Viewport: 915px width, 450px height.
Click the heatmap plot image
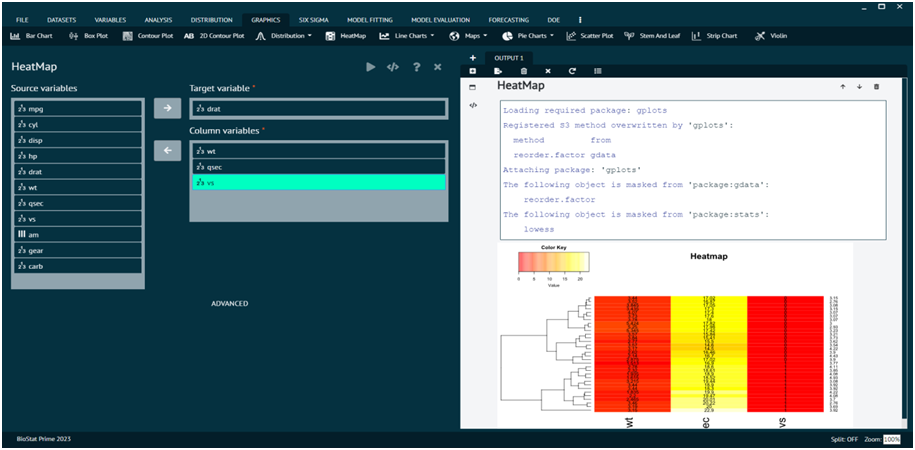(x=675, y=336)
